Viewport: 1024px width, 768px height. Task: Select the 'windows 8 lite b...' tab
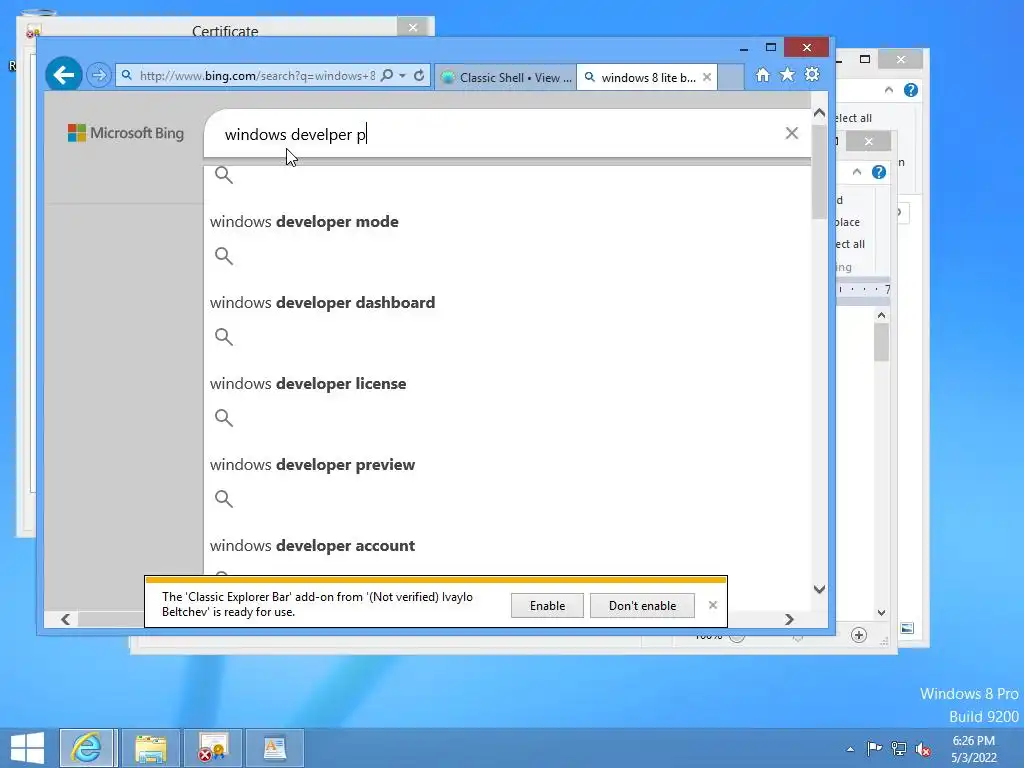[x=640, y=77]
